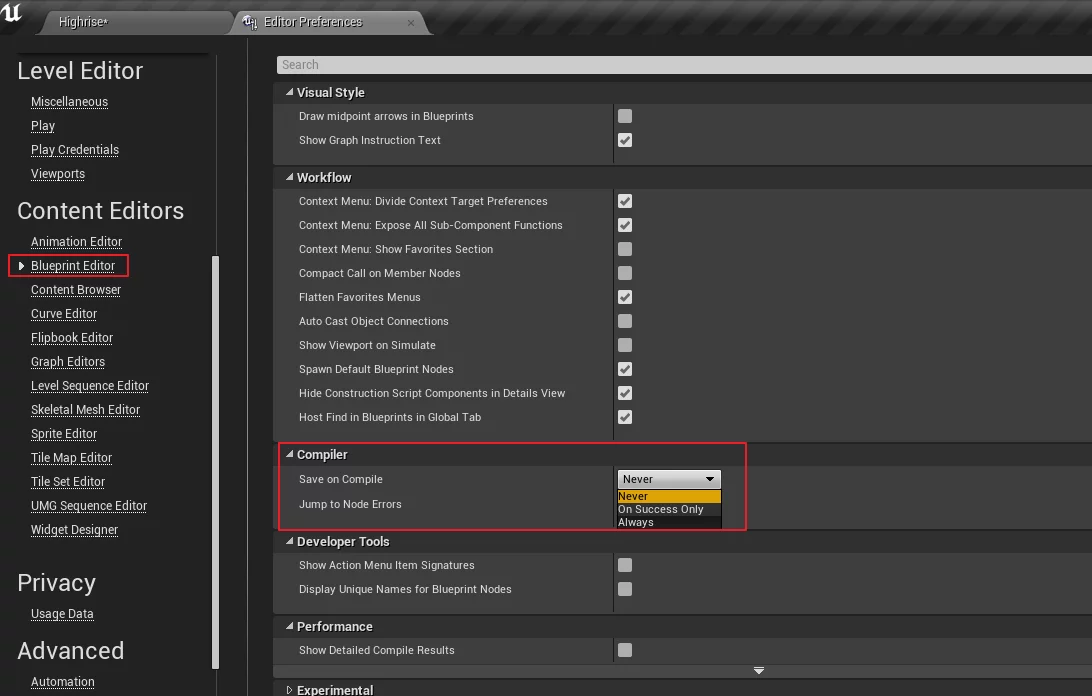Enable Auto Cast Object Connections checkbox
Viewport: 1092px width, 696px height.
click(x=625, y=321)
